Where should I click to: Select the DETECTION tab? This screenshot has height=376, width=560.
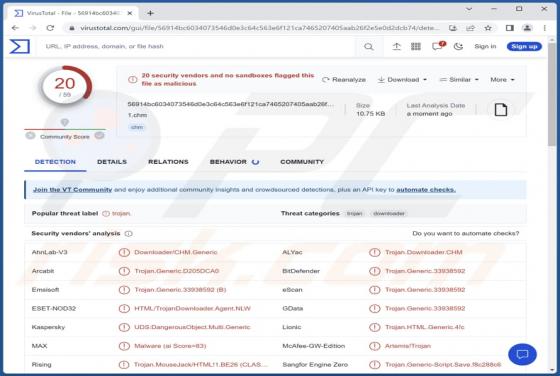point(55,162)
